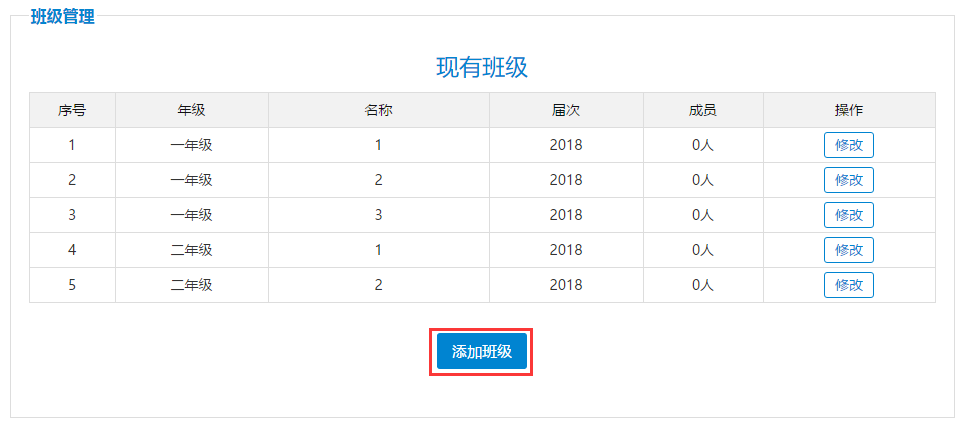Click the 二年级 cell in row 5
Viewport: 963px width, 425px height.
(x=192, y=285)
